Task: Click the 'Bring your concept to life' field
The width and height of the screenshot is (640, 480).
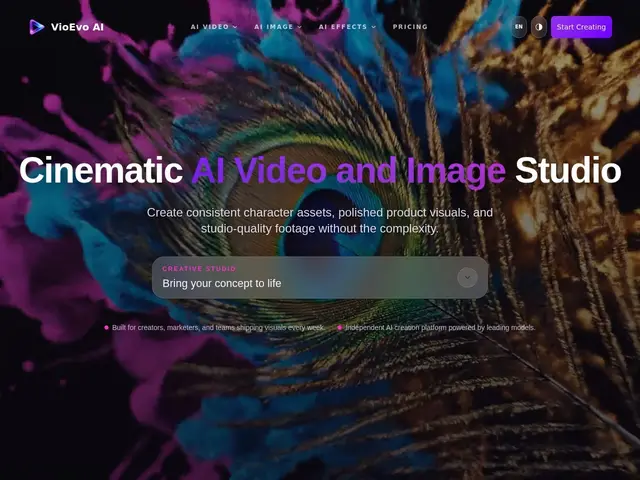Action: [x=320, y=278]
